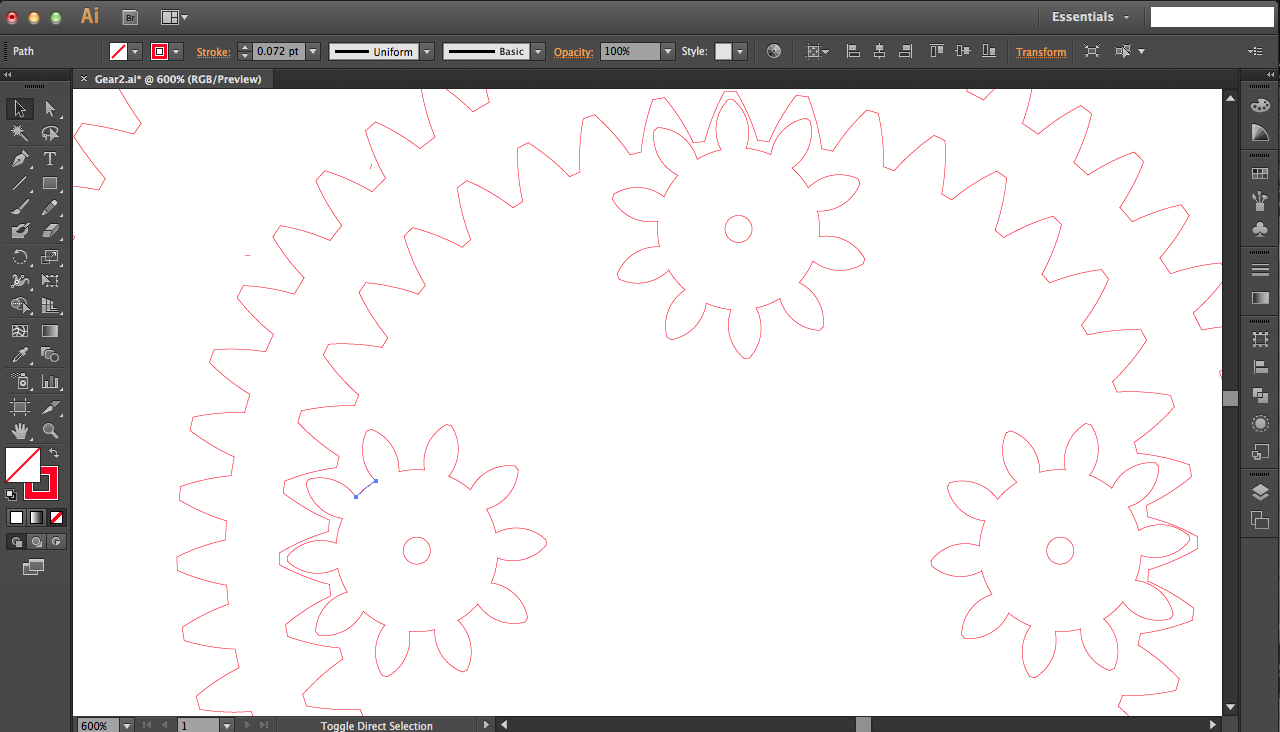The image size is (1280, 732).
Task: Click the Style swatch preview
Action: click(723, 51)
